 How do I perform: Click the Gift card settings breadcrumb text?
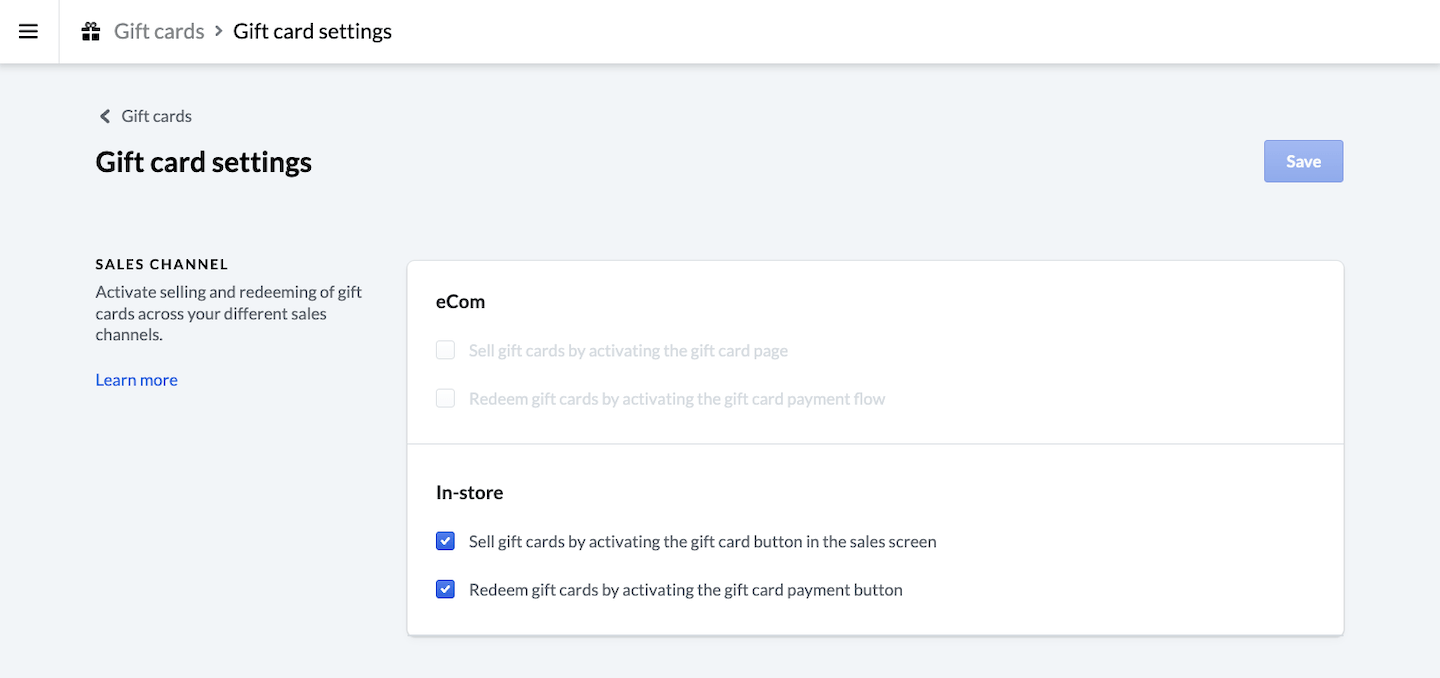coord(312,31)
